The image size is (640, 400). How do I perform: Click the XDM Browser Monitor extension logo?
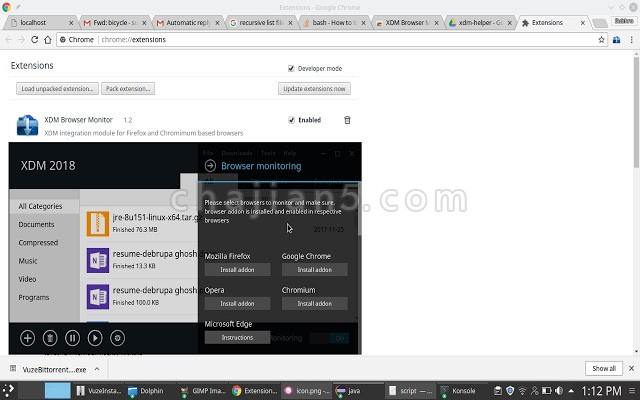click(x=27, y=125)
